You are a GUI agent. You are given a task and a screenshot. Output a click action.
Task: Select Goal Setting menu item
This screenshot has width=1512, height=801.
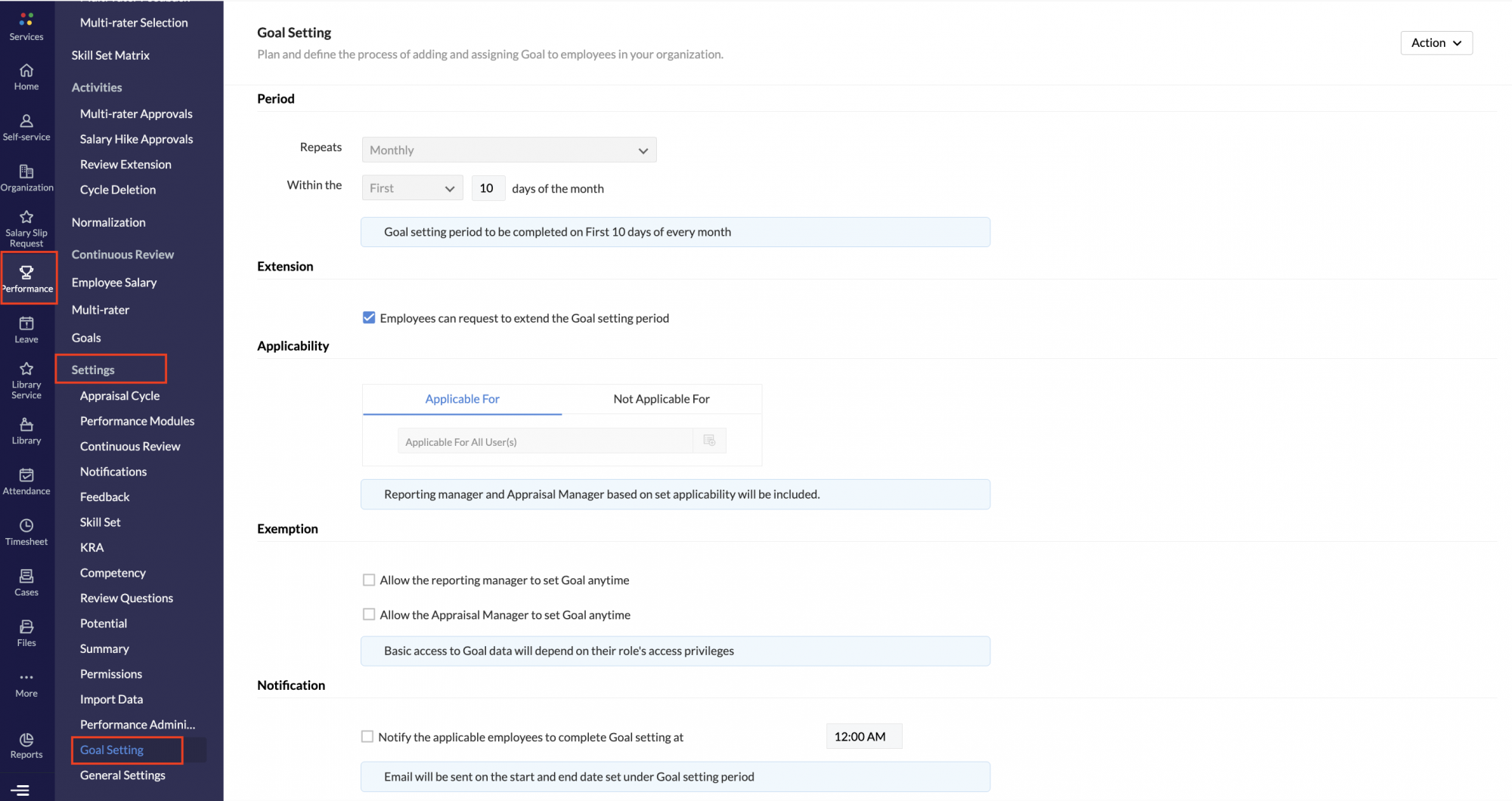click(112, 750)
